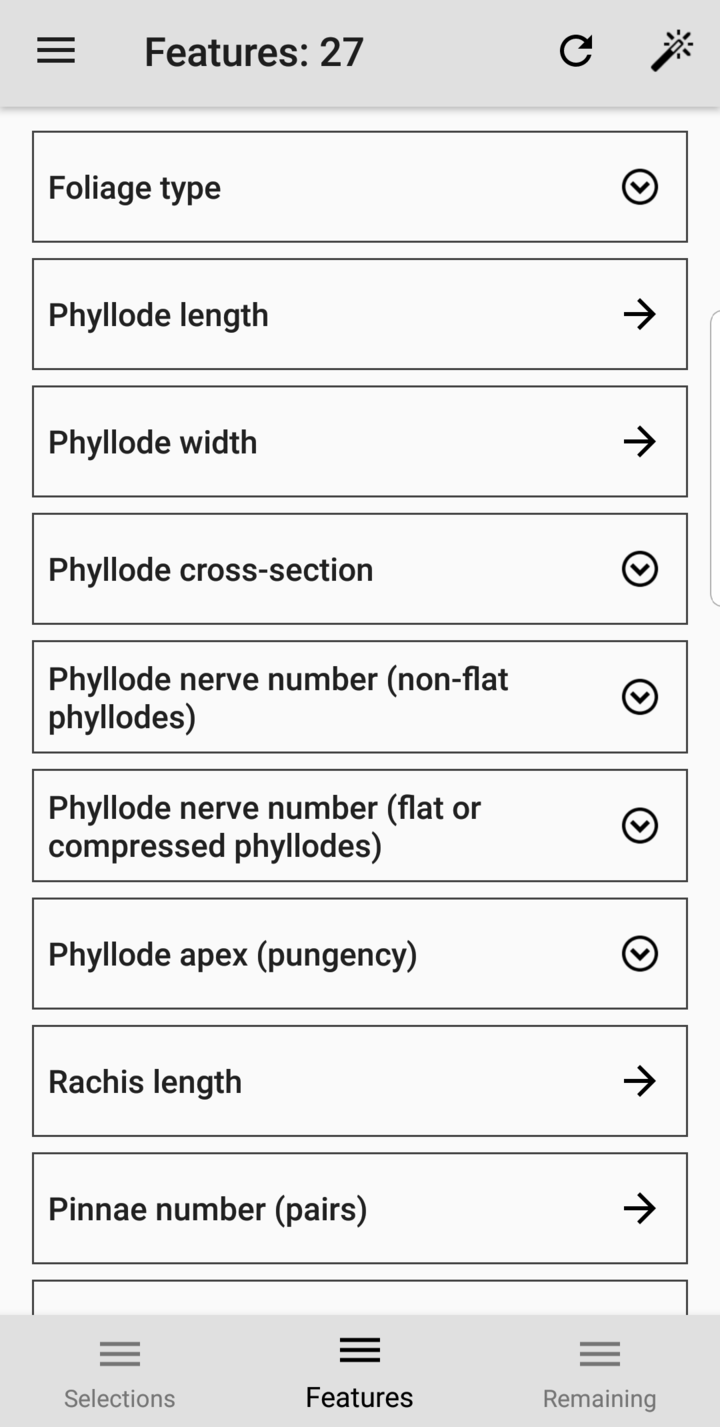Tap Pinnae number (pairs) arrow icon
This screenshot has width=720, height=1427.
[x=639, y=1208]
